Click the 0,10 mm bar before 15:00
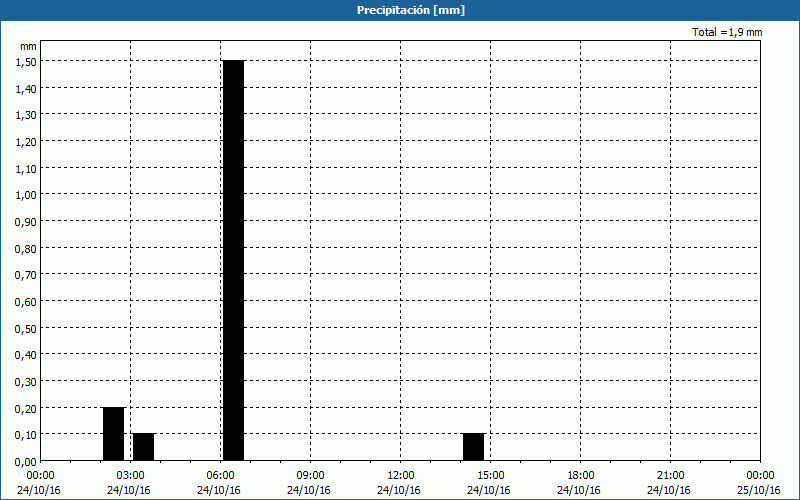Viewport: 800px width, 500px height. 473,447
